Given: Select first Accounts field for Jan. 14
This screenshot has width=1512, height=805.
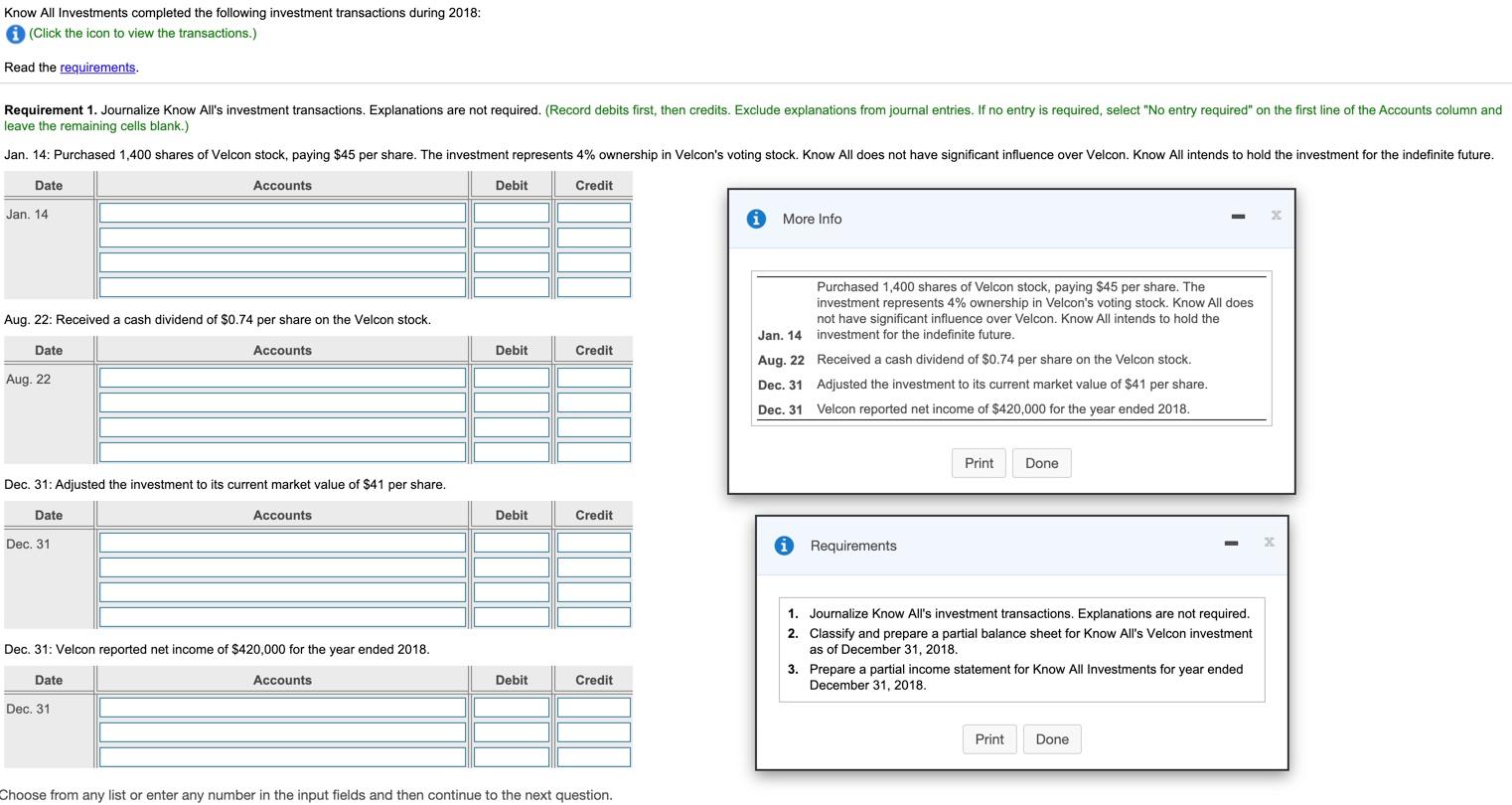Looking at the screenshot, I should point(282,213).
